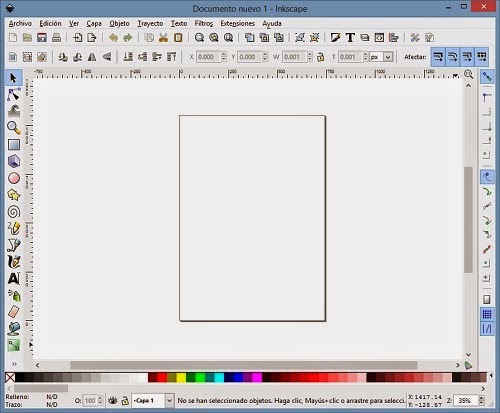Toggle the width/height lock icon
The height and width of the screenshot is (413, 500).
point(320,57)
